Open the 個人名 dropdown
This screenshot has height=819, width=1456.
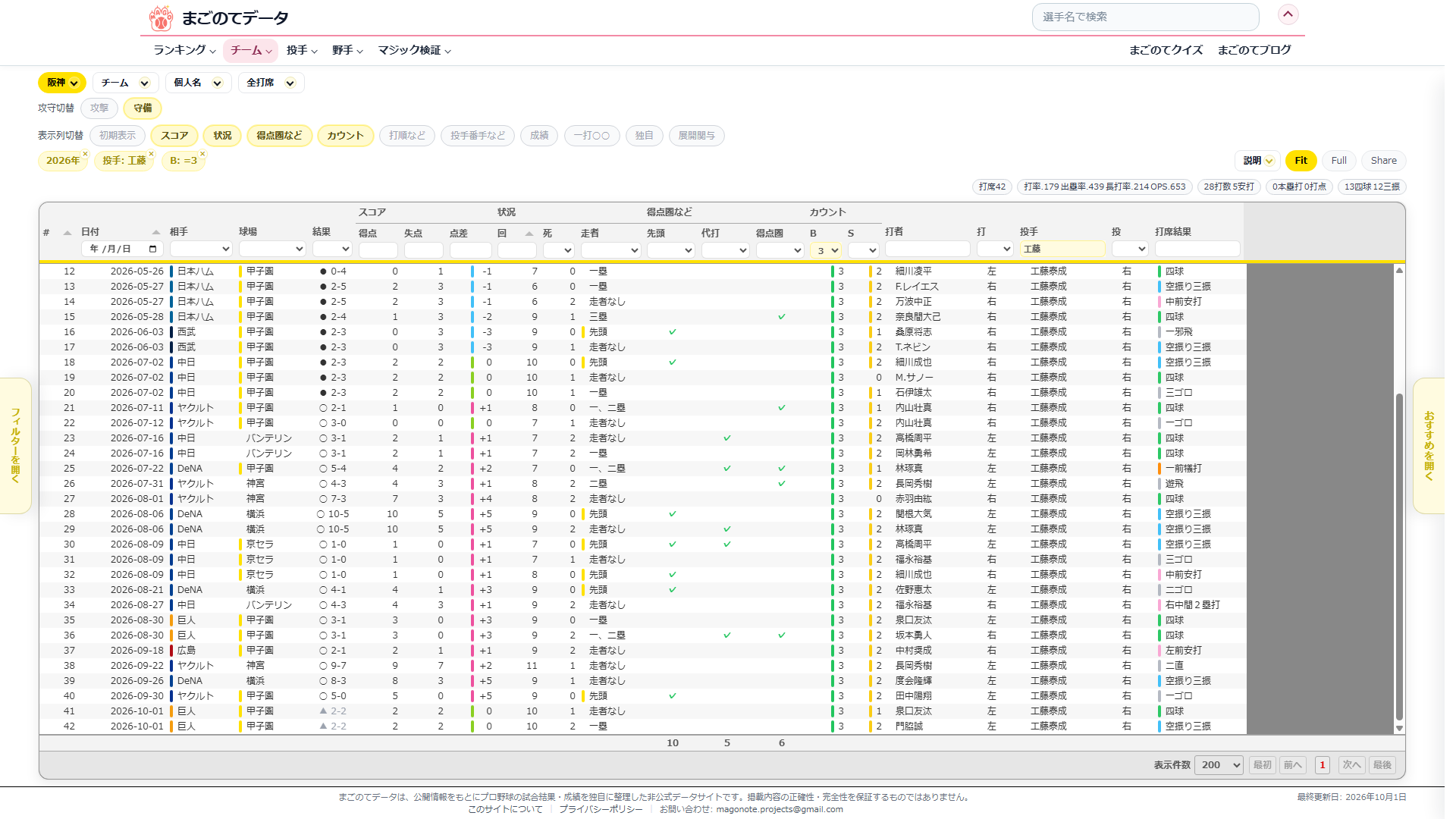coord(197,83)
